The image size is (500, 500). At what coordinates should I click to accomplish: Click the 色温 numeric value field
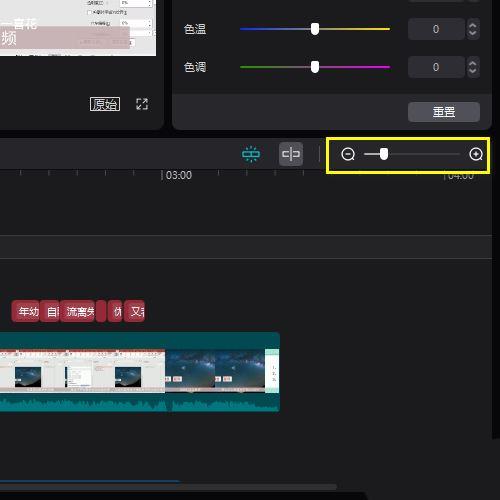tap(436, 29)
